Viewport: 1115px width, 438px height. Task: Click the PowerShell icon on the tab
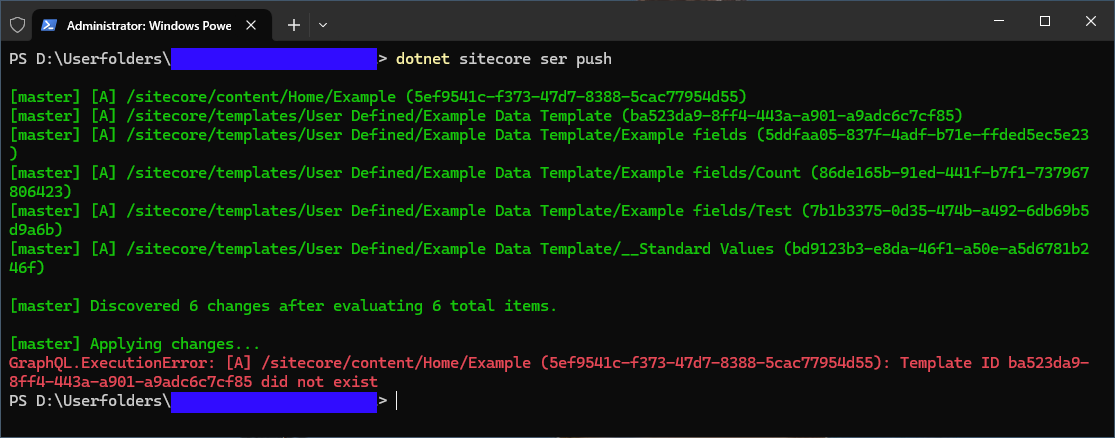tap(49, 25)
